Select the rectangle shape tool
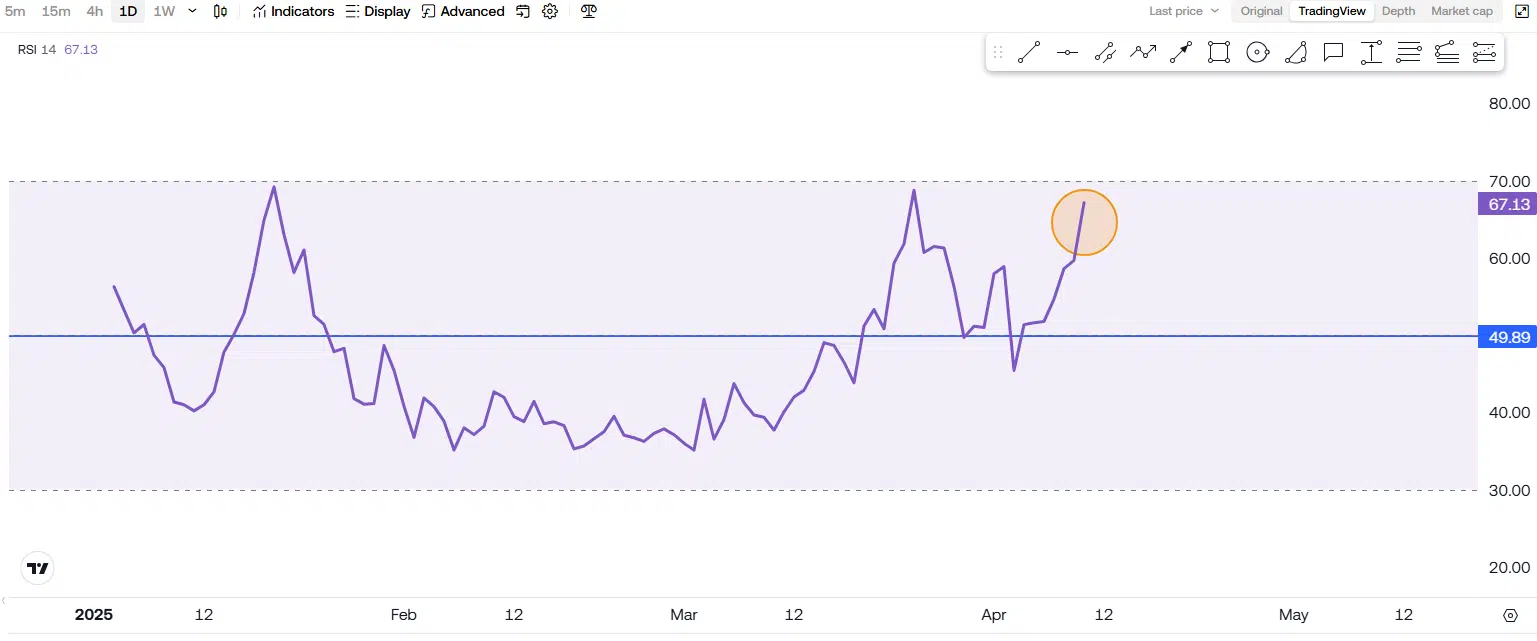Image resolution: width=1537 pixels, height=641 pixels. pos(1218,53)
